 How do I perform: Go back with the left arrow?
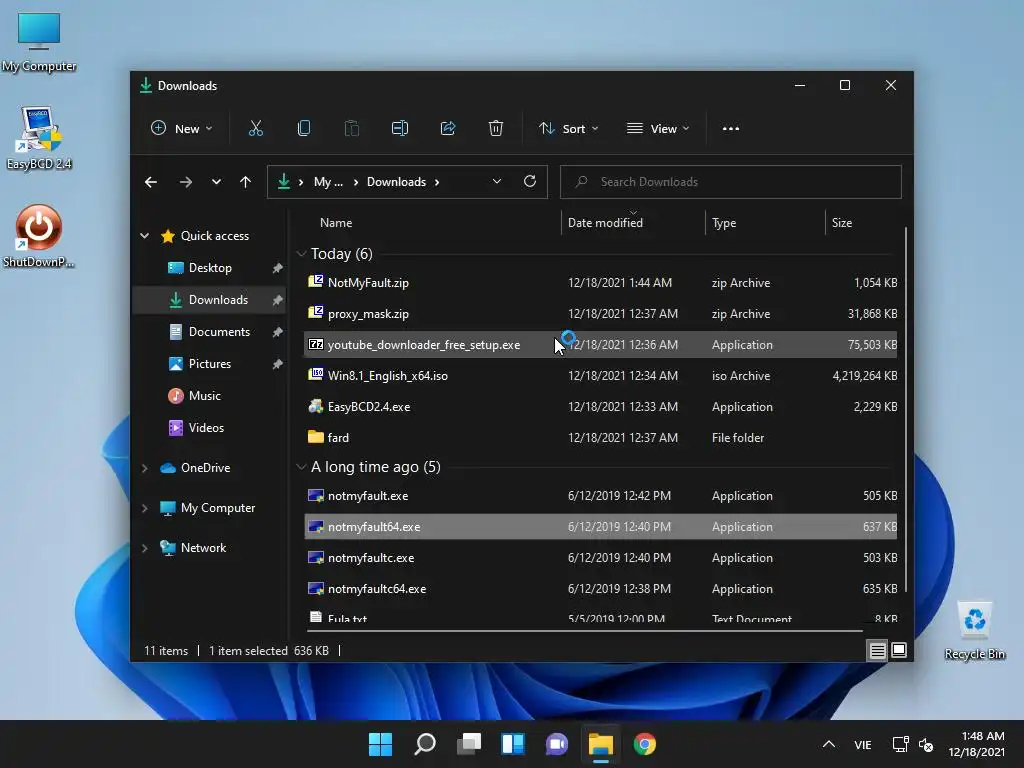pyautogui.click(x=151, y=182)
